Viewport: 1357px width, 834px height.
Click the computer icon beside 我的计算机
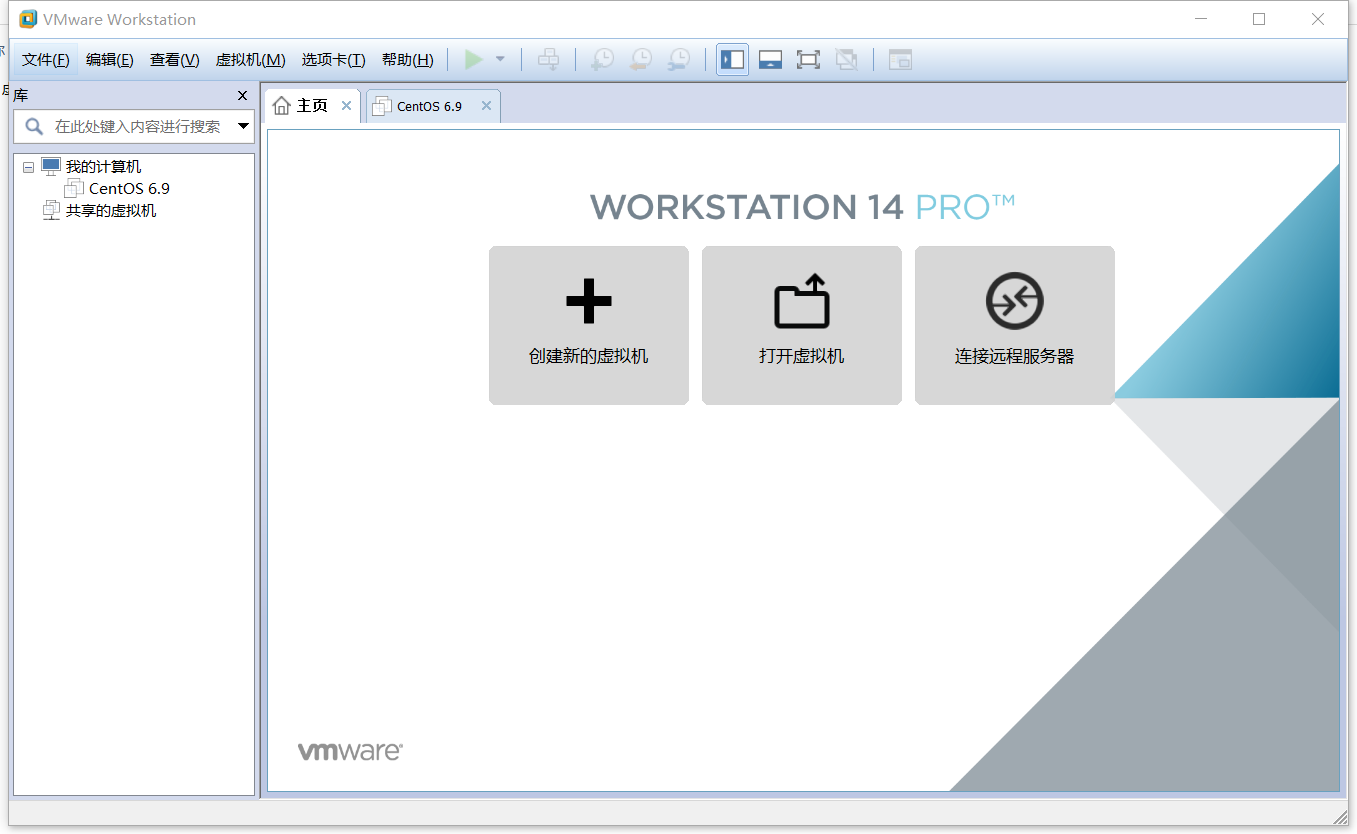(51, 167)
